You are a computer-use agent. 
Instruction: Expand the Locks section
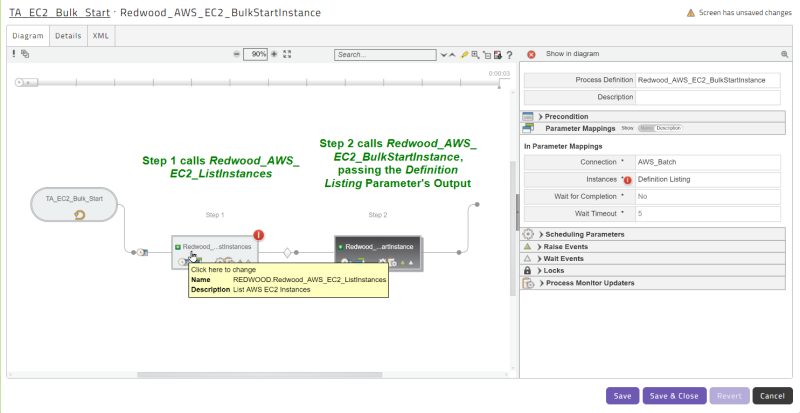[x=540, y=271]
